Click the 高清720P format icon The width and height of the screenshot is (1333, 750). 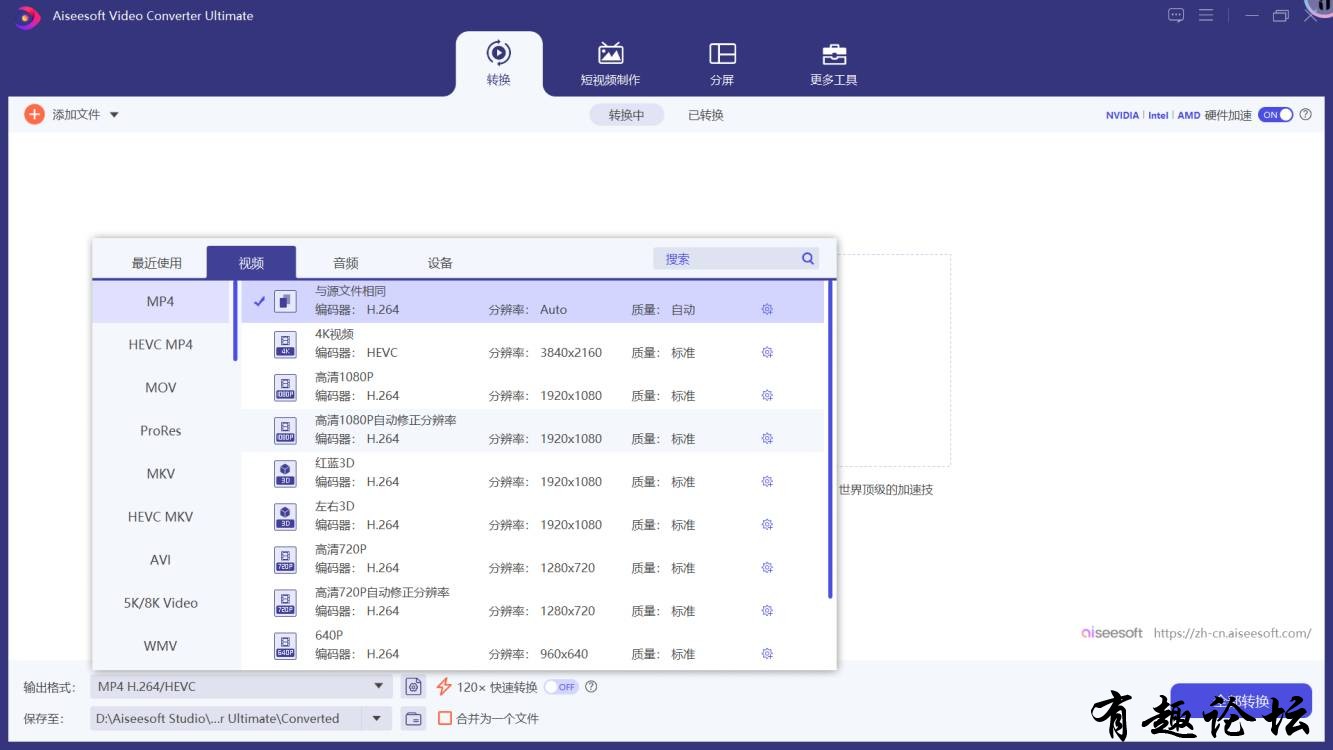pos(285,560)
